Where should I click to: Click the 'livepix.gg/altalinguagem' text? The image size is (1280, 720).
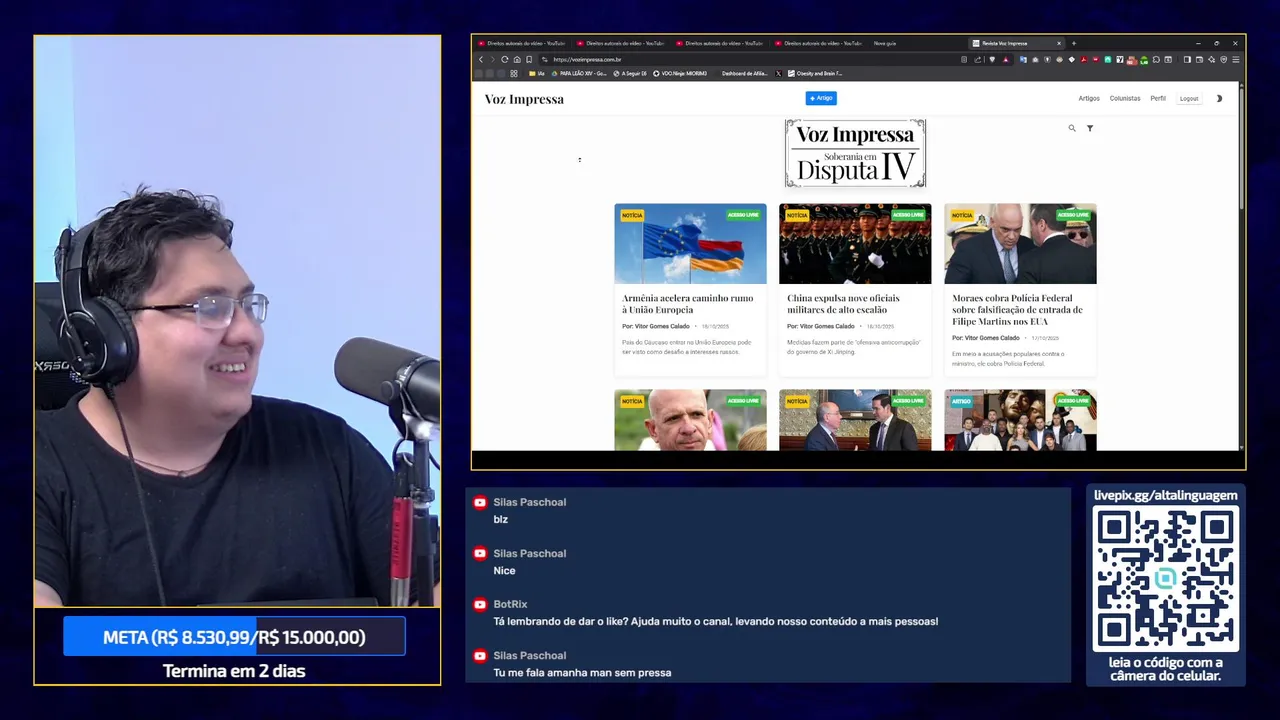pos(1166,495)
